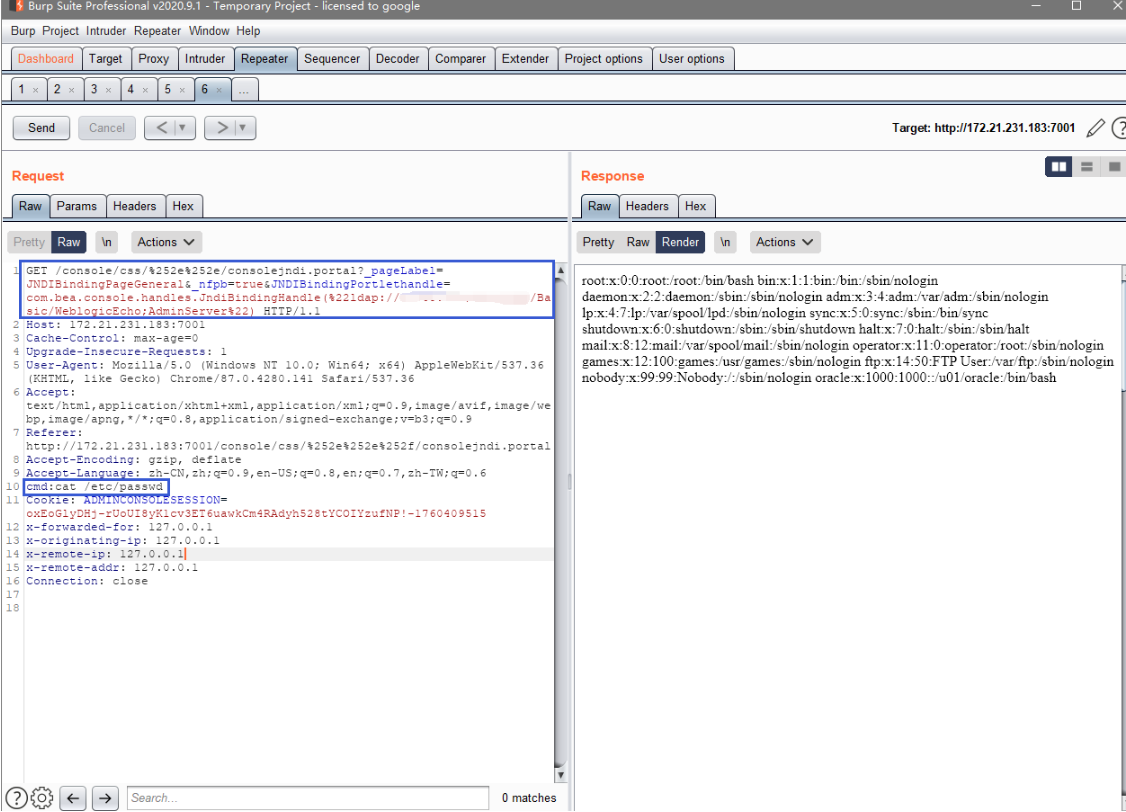
Task: Close Repeater tab 4
Action: 145,90
